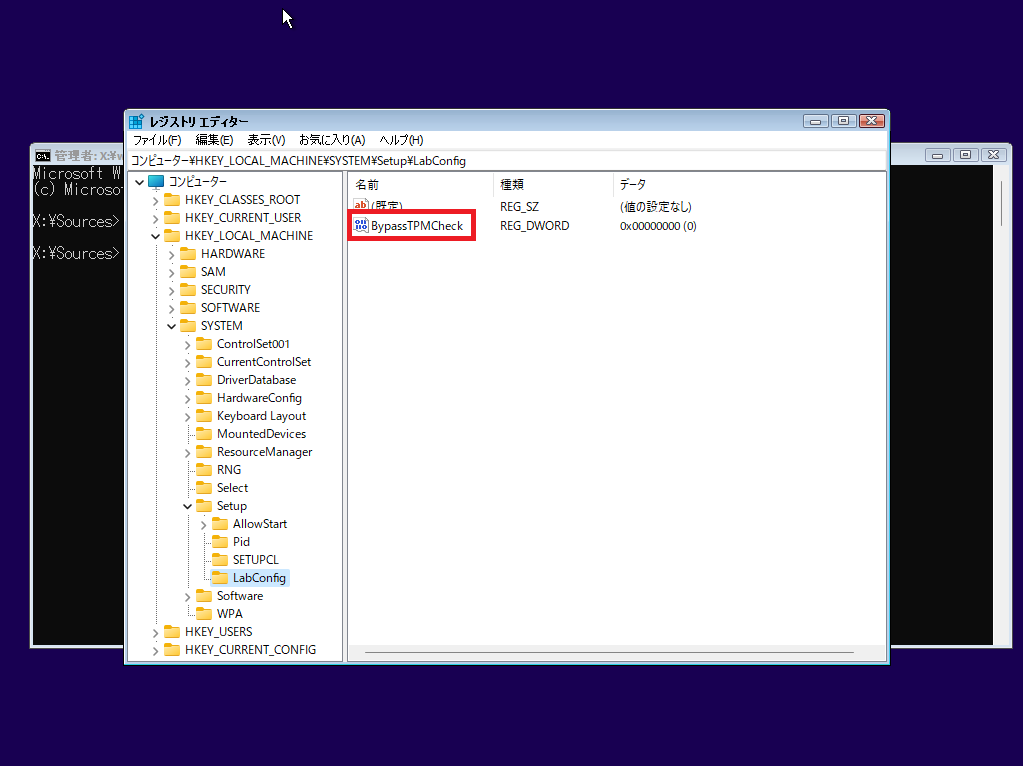Click the 0x00000000 (0) data cell
The image size is (1023, 766).
pyautogui.click(x=658, y=226)
